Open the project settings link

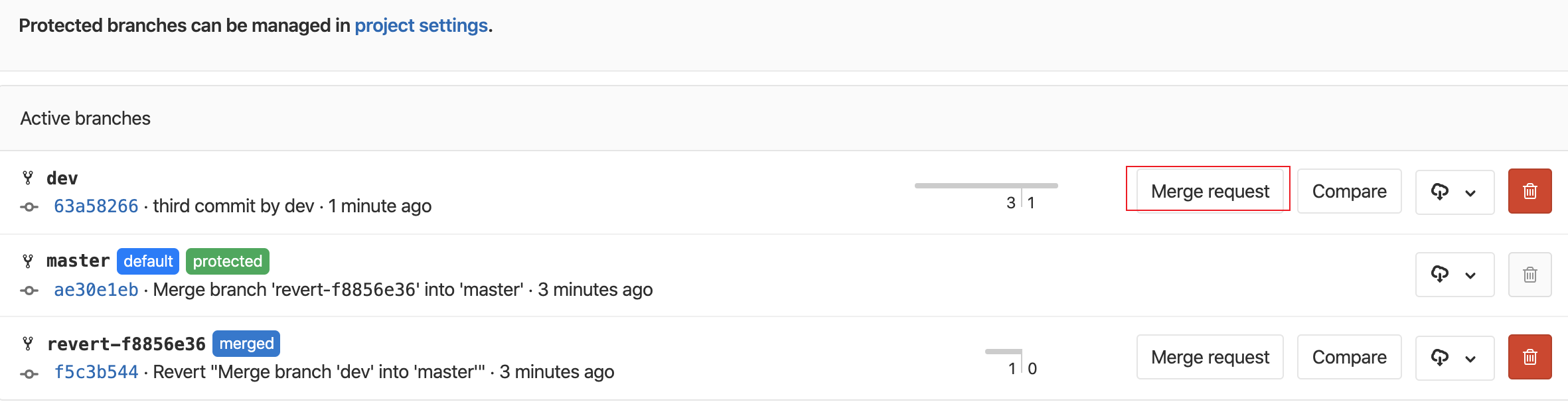tap(421, 25)
